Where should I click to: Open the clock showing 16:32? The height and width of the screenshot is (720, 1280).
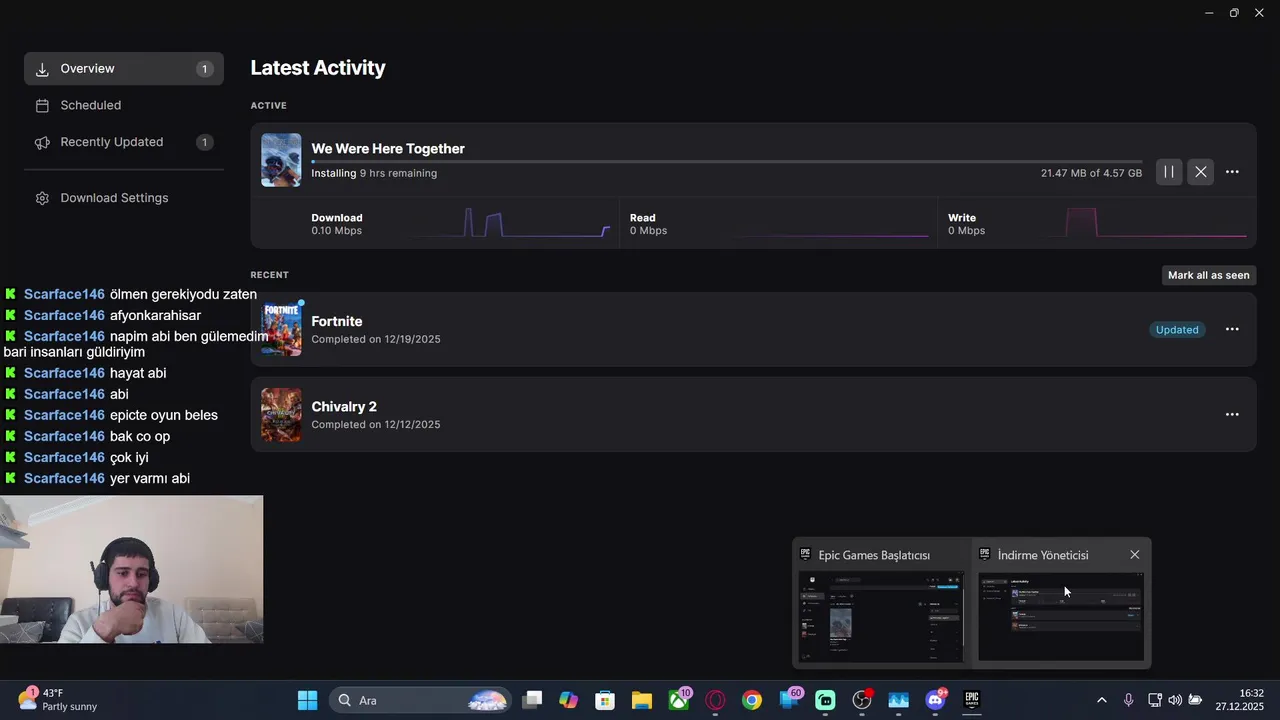pyautogui.click(x=1240, y=700)
